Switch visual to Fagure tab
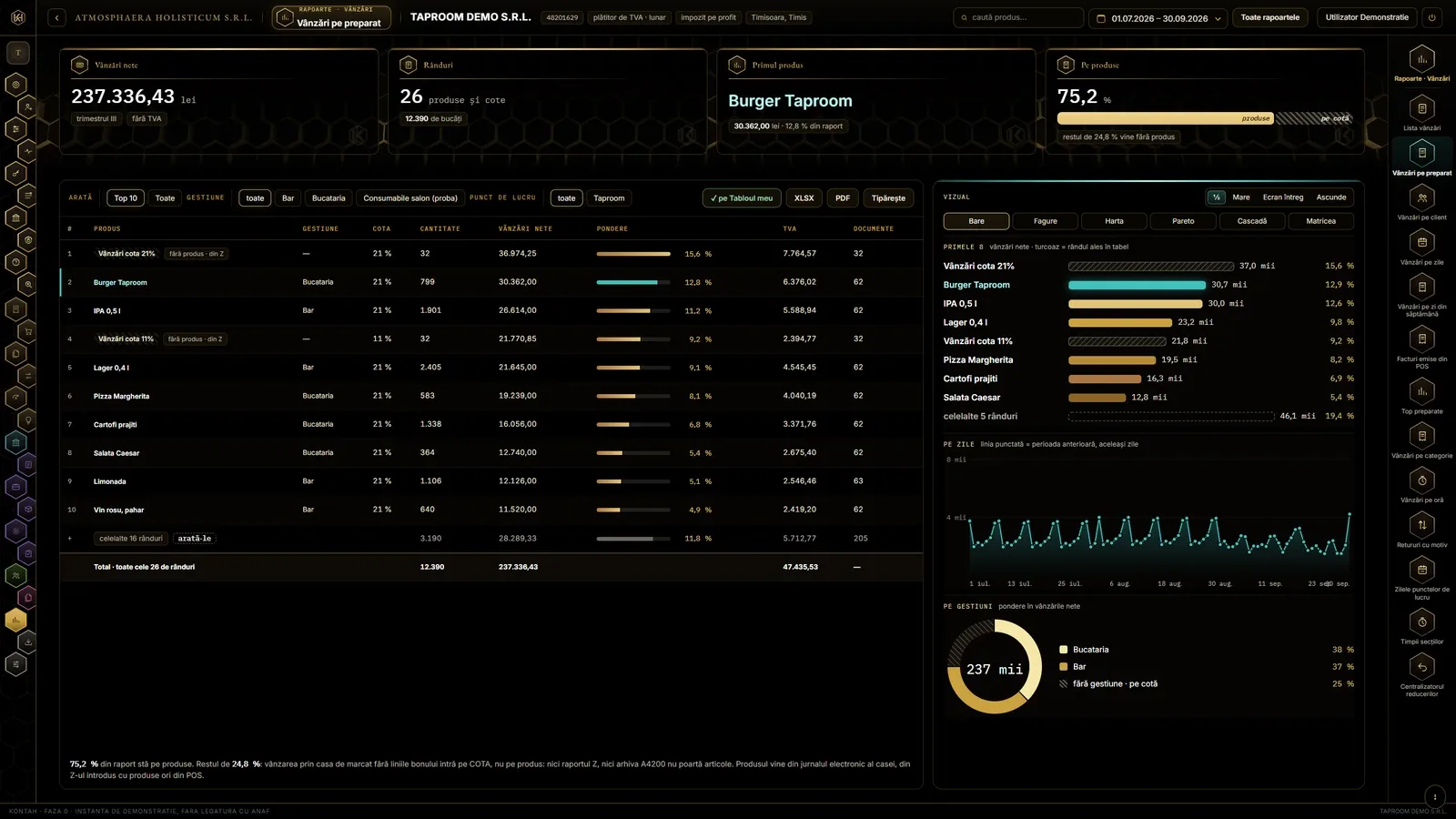The image size is (1456, 819). (x=1046, y=221)
